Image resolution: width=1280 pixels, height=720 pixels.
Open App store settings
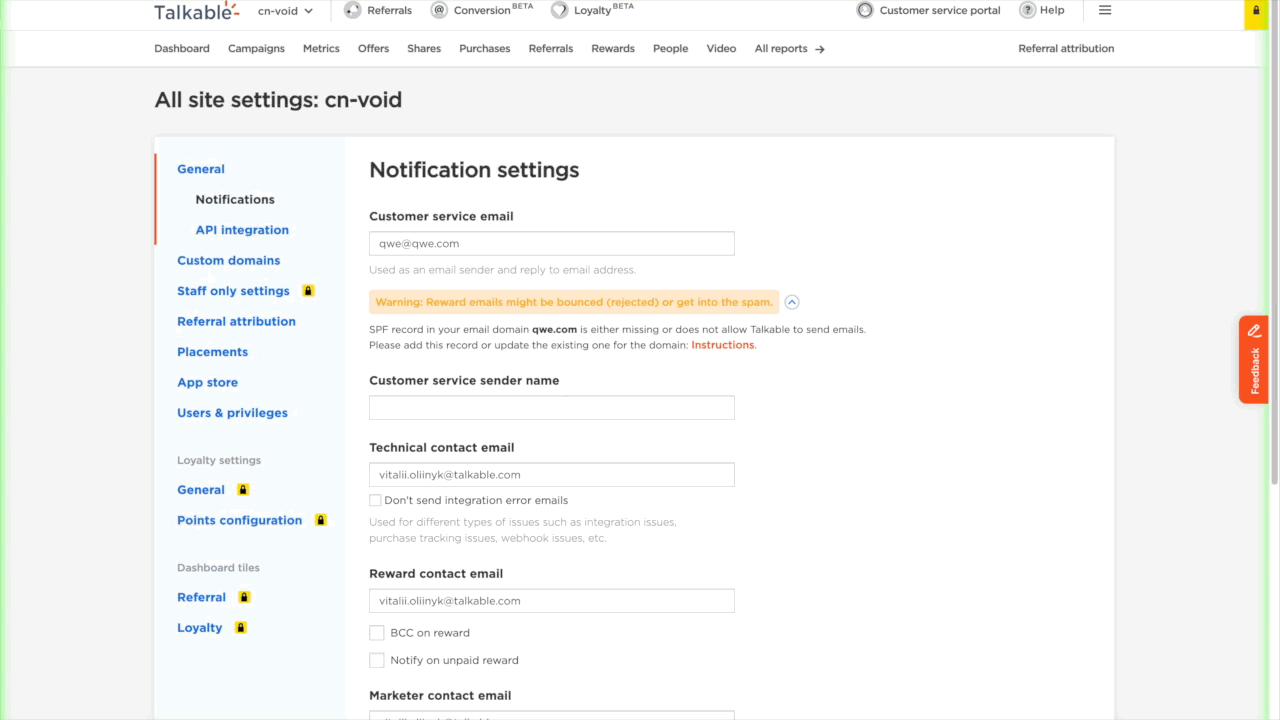coord(207,382)
